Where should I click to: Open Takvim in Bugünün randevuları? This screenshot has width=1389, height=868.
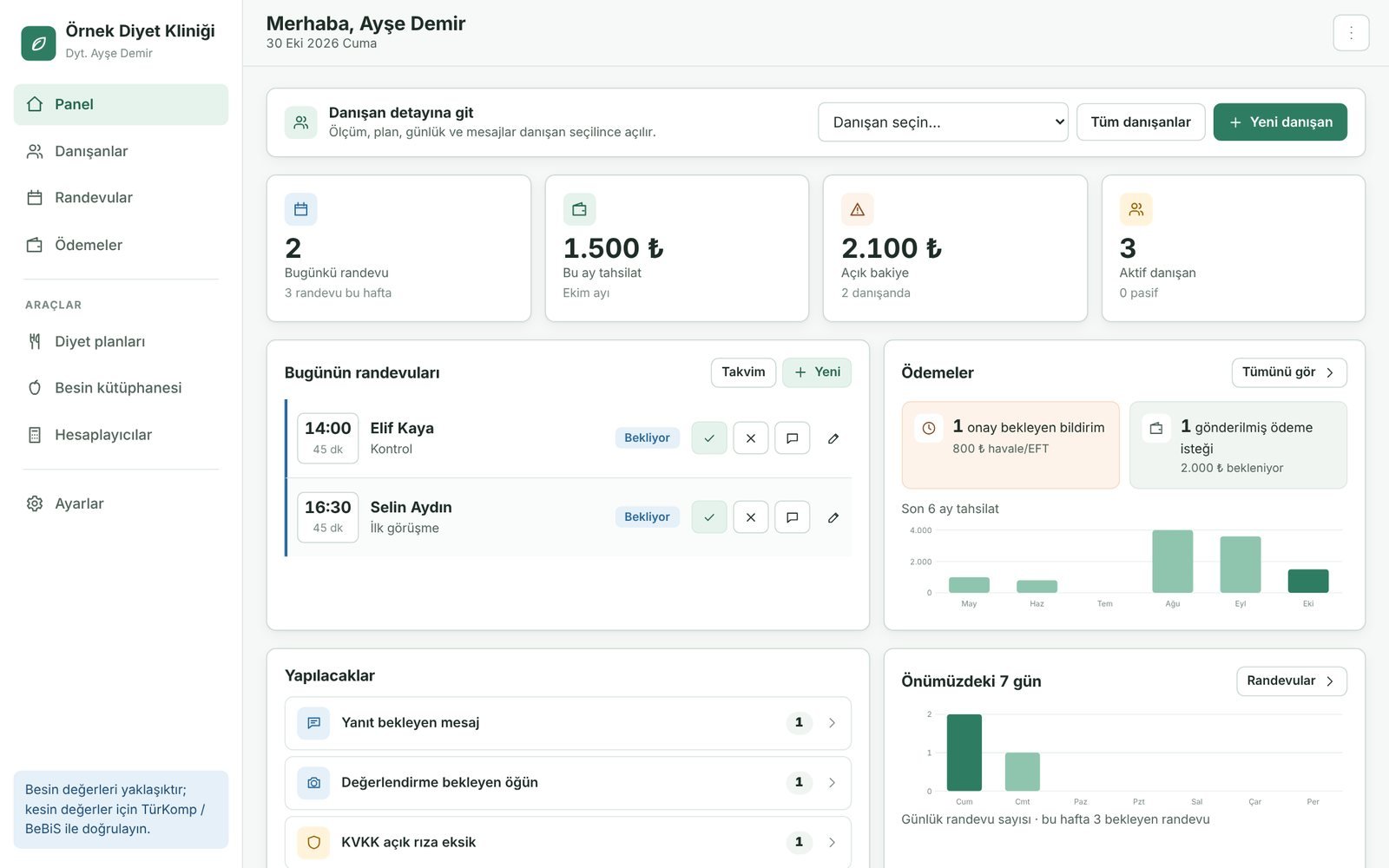click(743, 372)
